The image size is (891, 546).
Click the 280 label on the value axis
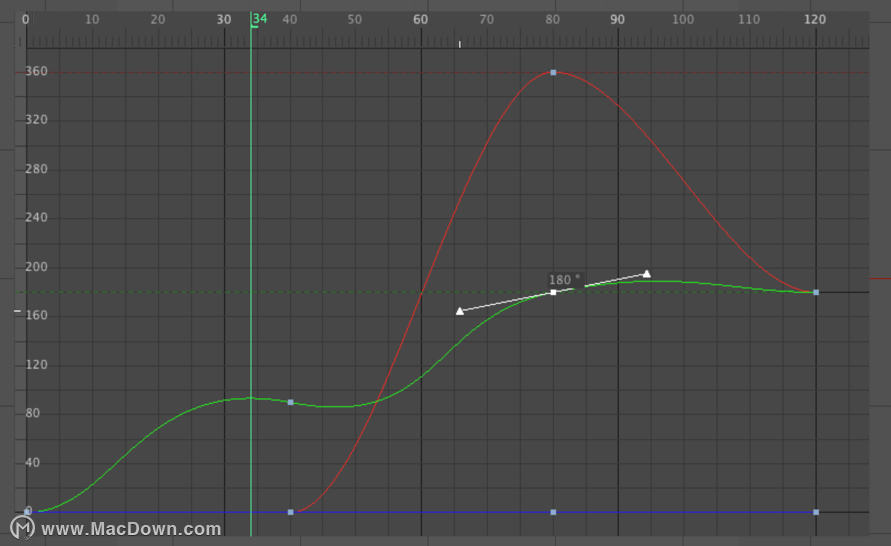[36, 169]
